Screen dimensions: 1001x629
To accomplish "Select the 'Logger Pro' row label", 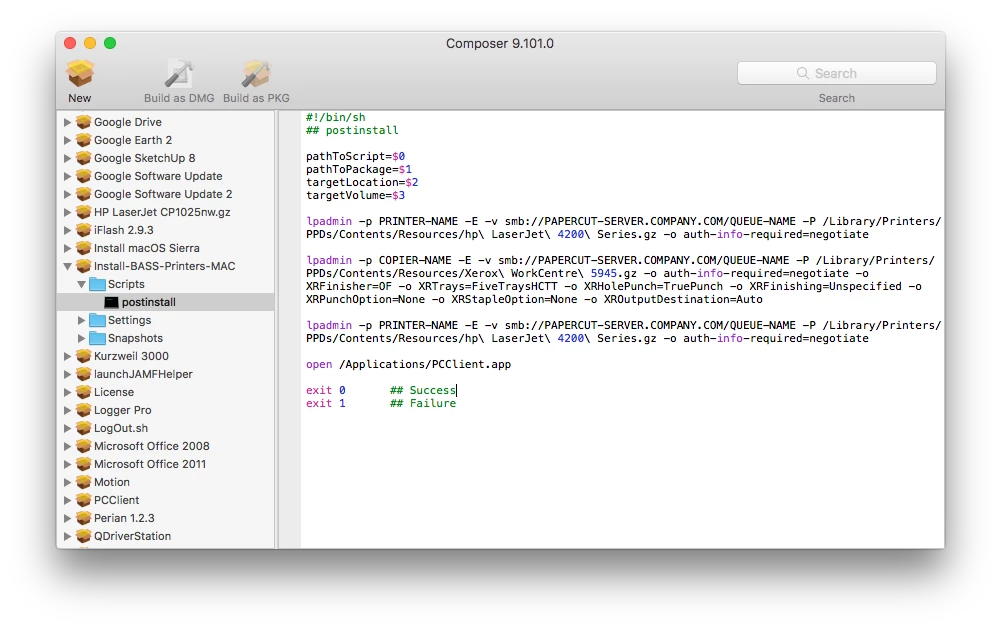I will point(123,410).
